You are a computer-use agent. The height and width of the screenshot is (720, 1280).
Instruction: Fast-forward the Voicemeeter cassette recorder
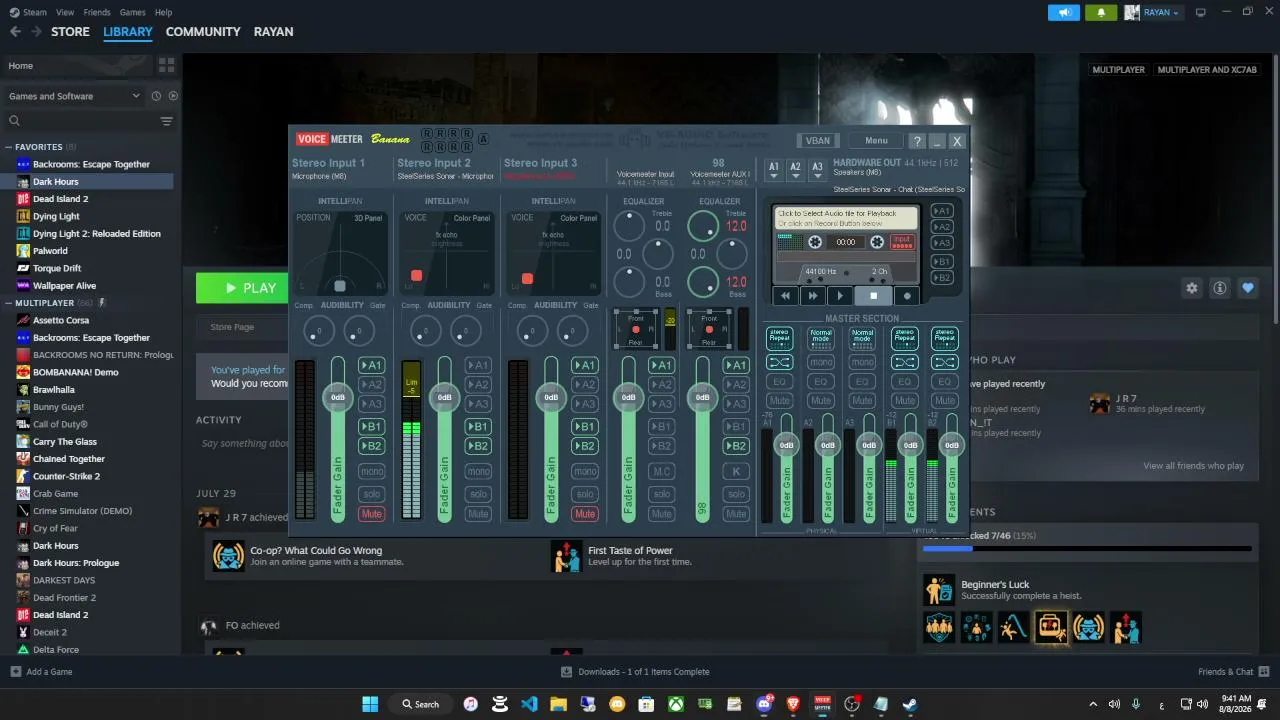tap(813, 296)
